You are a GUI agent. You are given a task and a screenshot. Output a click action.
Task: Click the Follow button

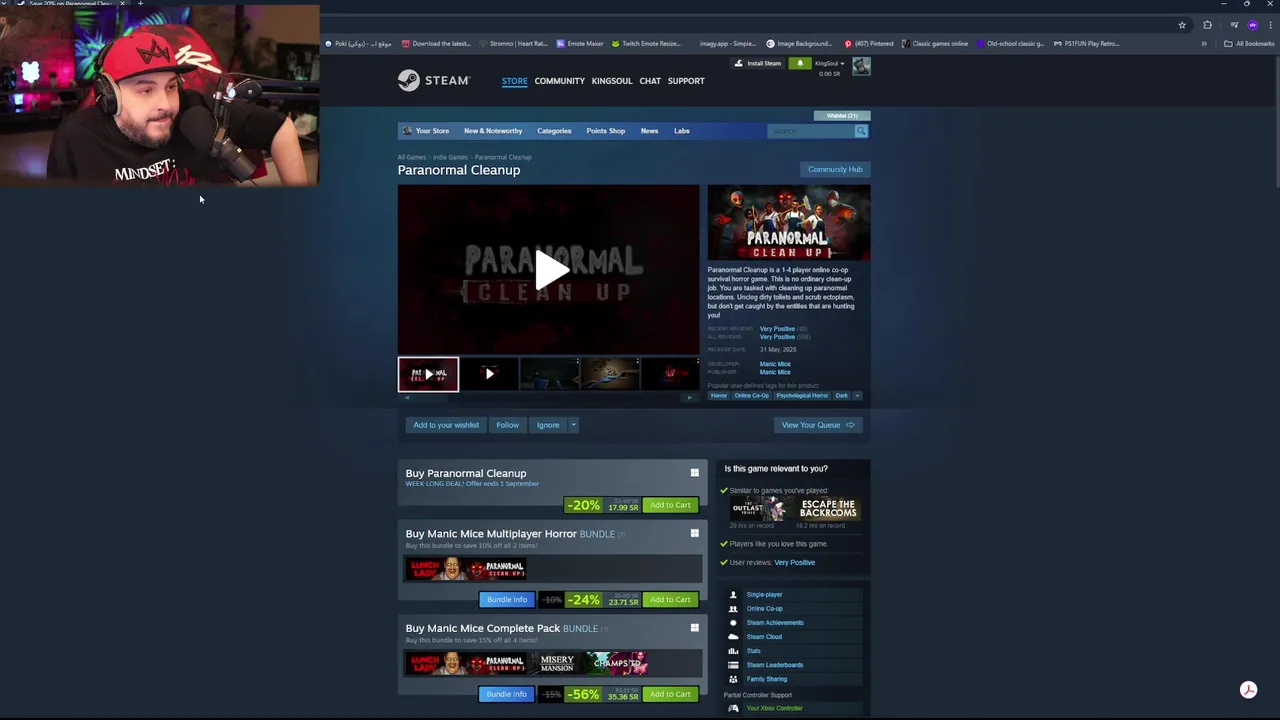pos(507,425)
